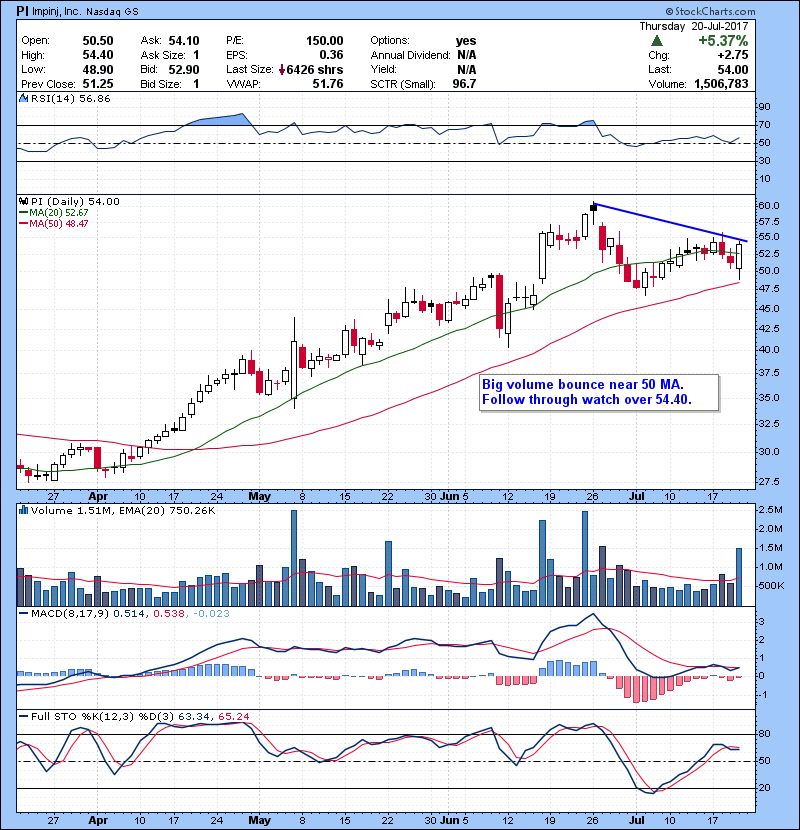Click the Annual Dividend N/A value
The image size is (800, 830).
point(467,55)
